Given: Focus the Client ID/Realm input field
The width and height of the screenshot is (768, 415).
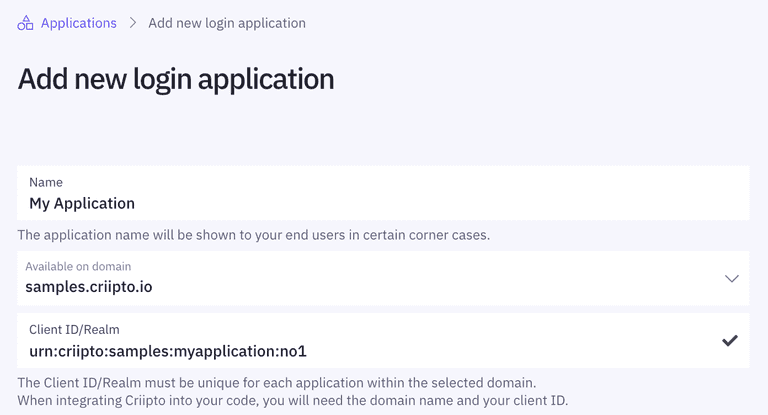Looking at the screenshot, I should point(383,341).
